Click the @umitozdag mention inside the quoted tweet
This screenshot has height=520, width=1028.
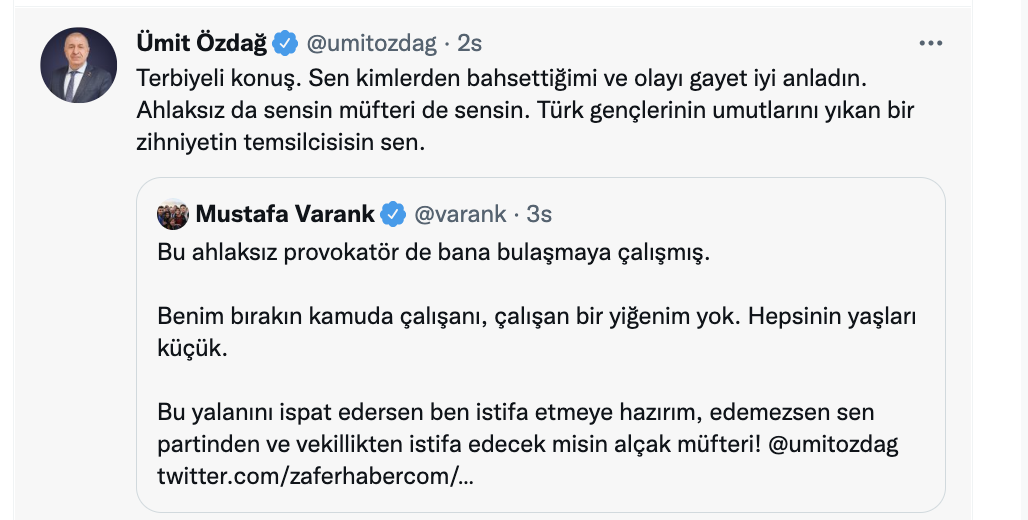tap(834, 444)
